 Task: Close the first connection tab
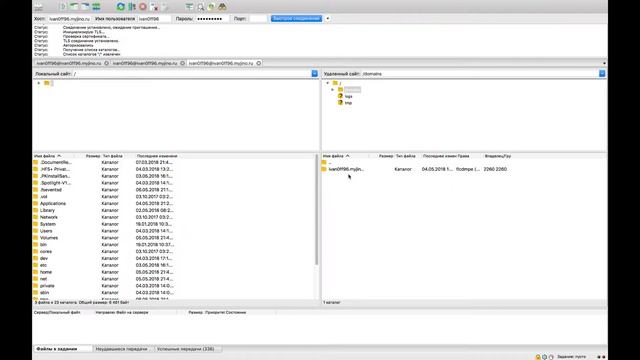[107, 63]
